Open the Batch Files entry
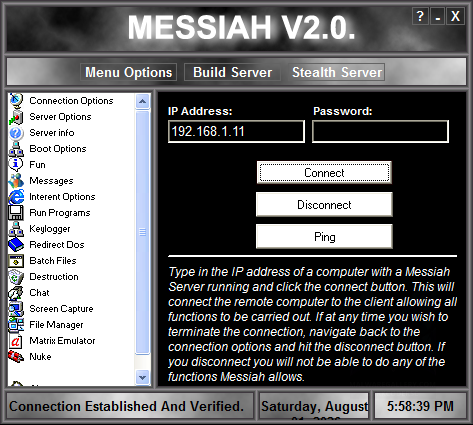The image size is (473, 425). [x=53, y=261]
